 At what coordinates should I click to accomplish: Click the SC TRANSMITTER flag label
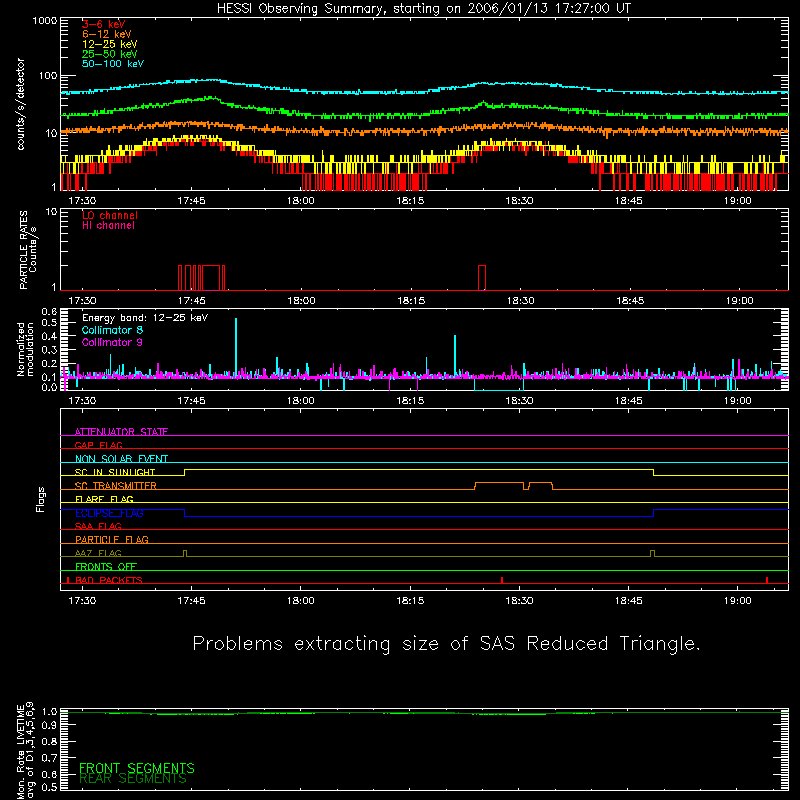(116, 485)
